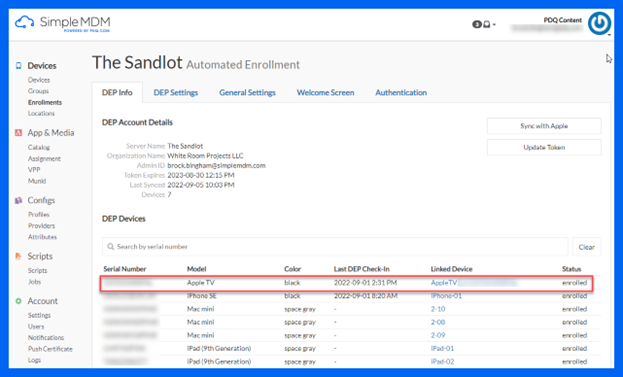The width and height of the screenshot is (623, 377).
Task: Click the Account section gear icon
Action: click(x=18, y=301)
